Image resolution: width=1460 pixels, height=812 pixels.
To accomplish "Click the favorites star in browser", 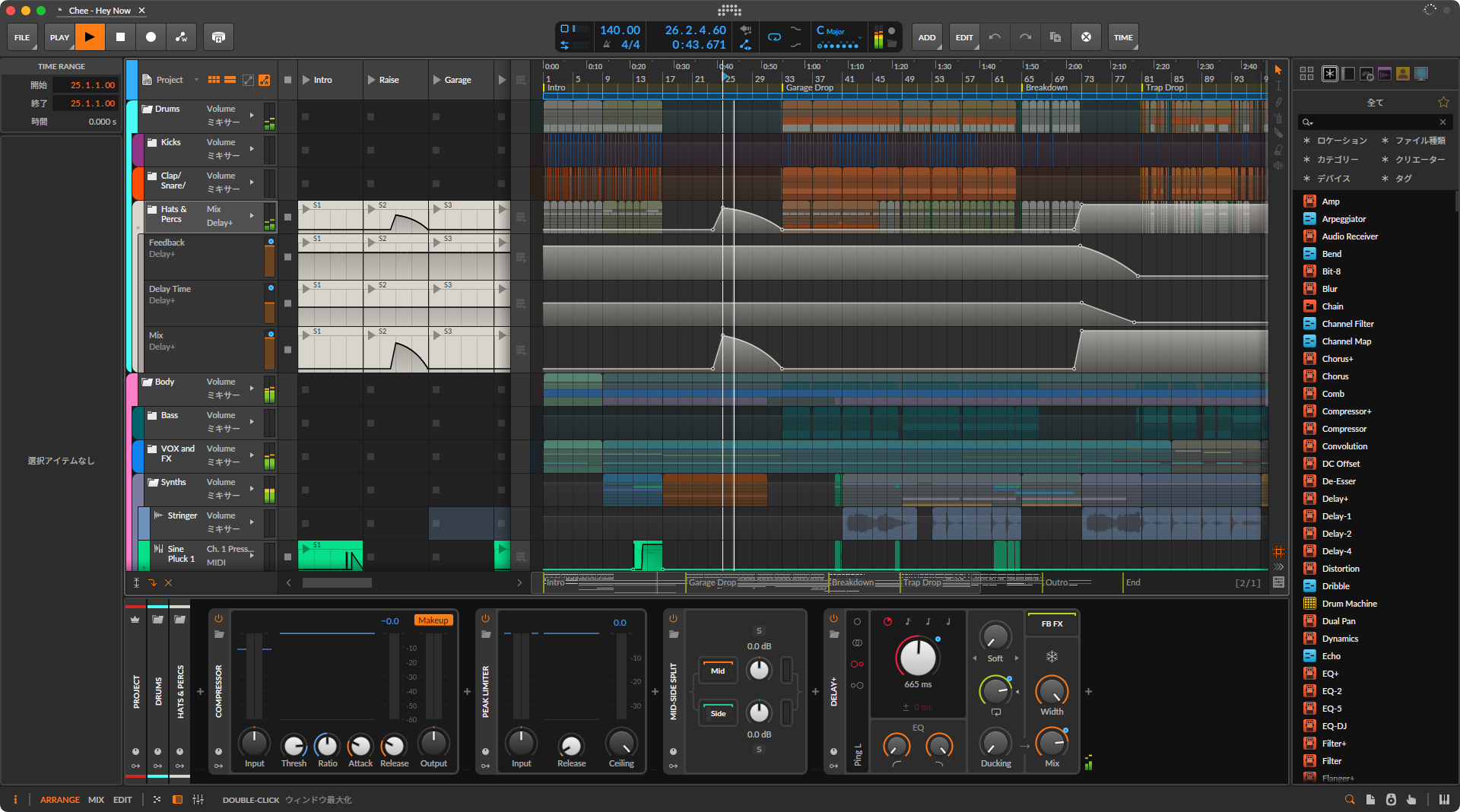I will click(x=1443, y=103).
